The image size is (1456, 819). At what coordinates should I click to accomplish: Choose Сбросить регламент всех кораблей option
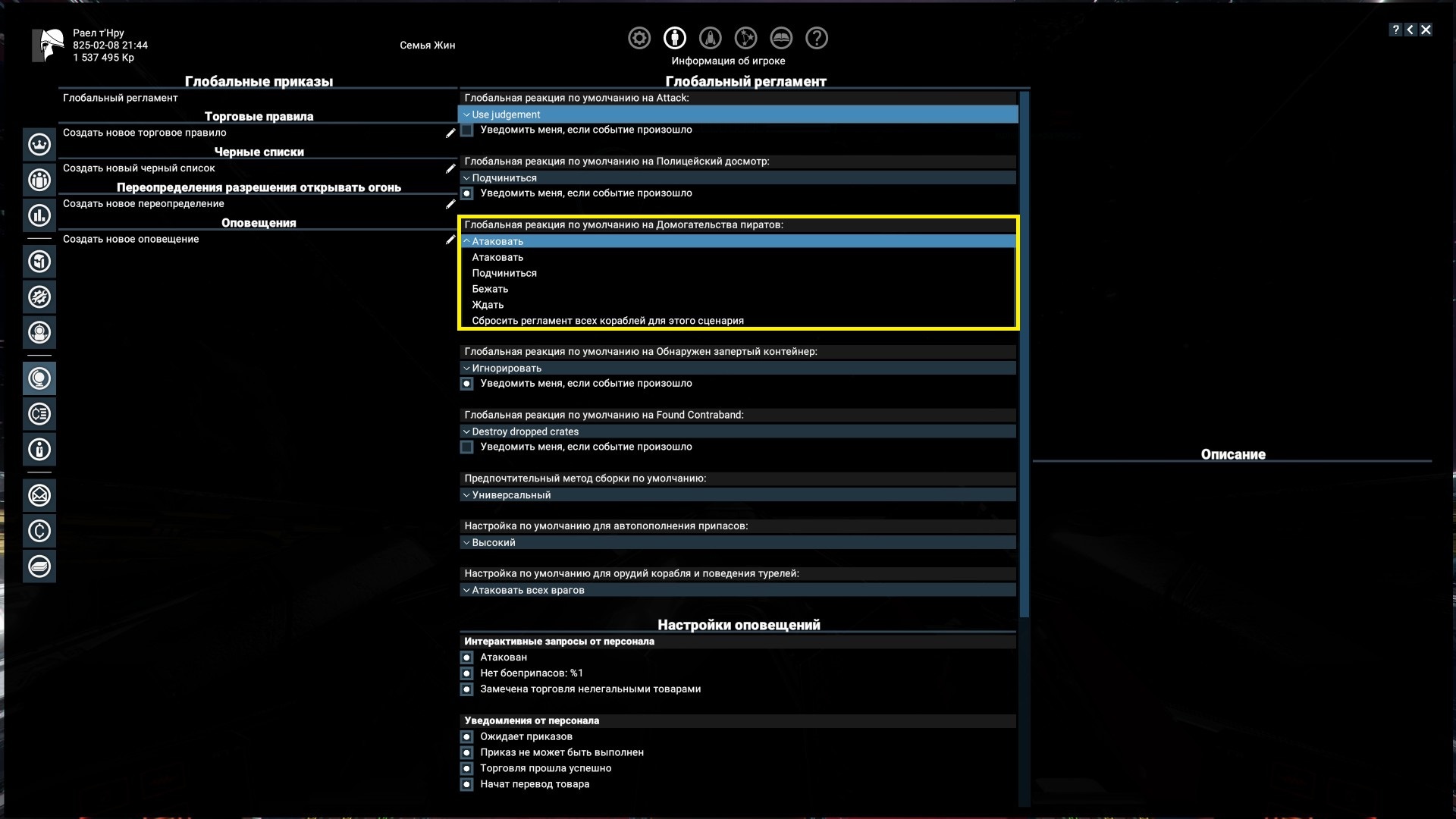[738, 321]
